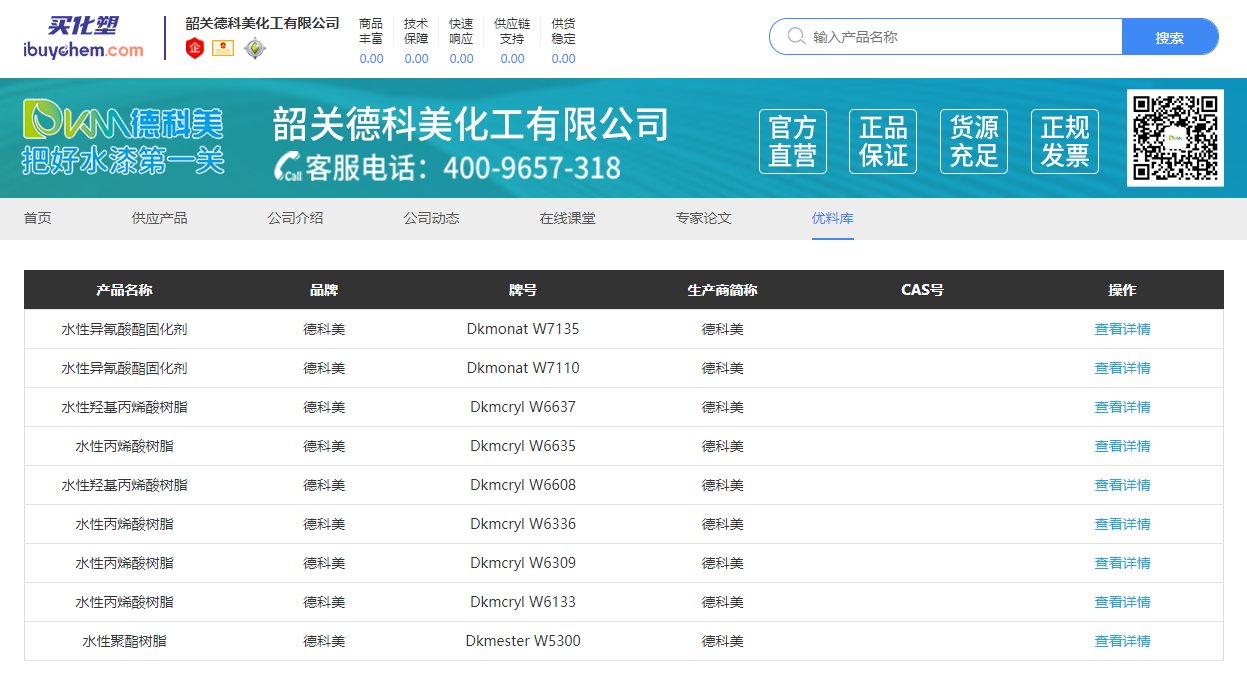1247x678 pixels.
Task: Click the grade cell Dkmcryl W6608
Action: click(523, 485)
